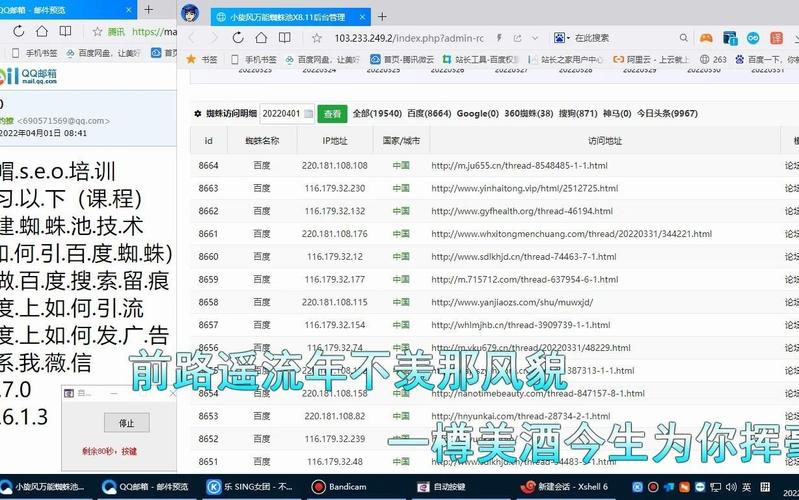The image size is (799, 500).
Task: Go back in the right browser
Action: point(192,38)
